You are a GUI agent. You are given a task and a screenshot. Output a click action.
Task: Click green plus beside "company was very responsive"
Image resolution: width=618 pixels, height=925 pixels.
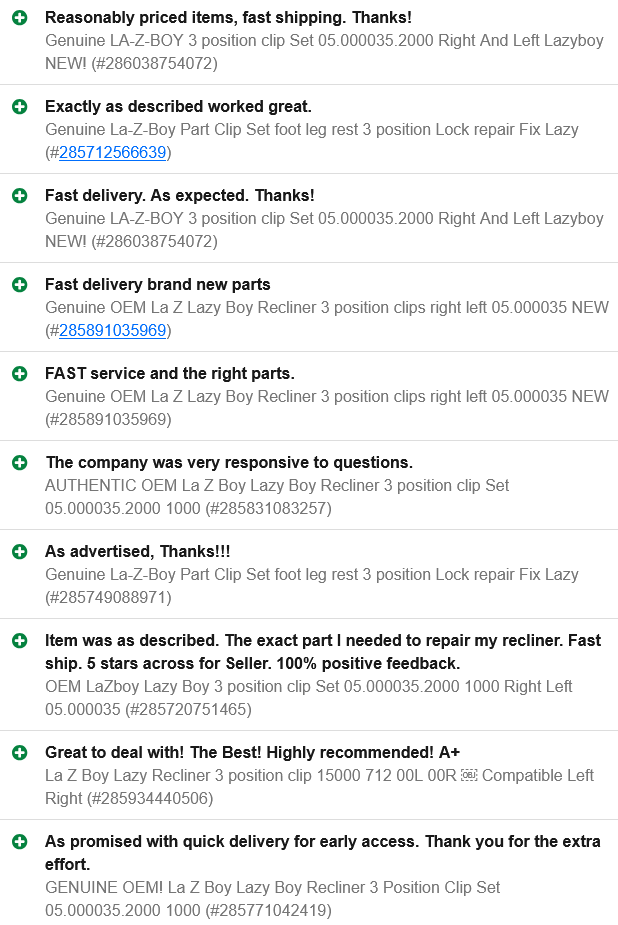pyautogui.click(x=19, y=463)
